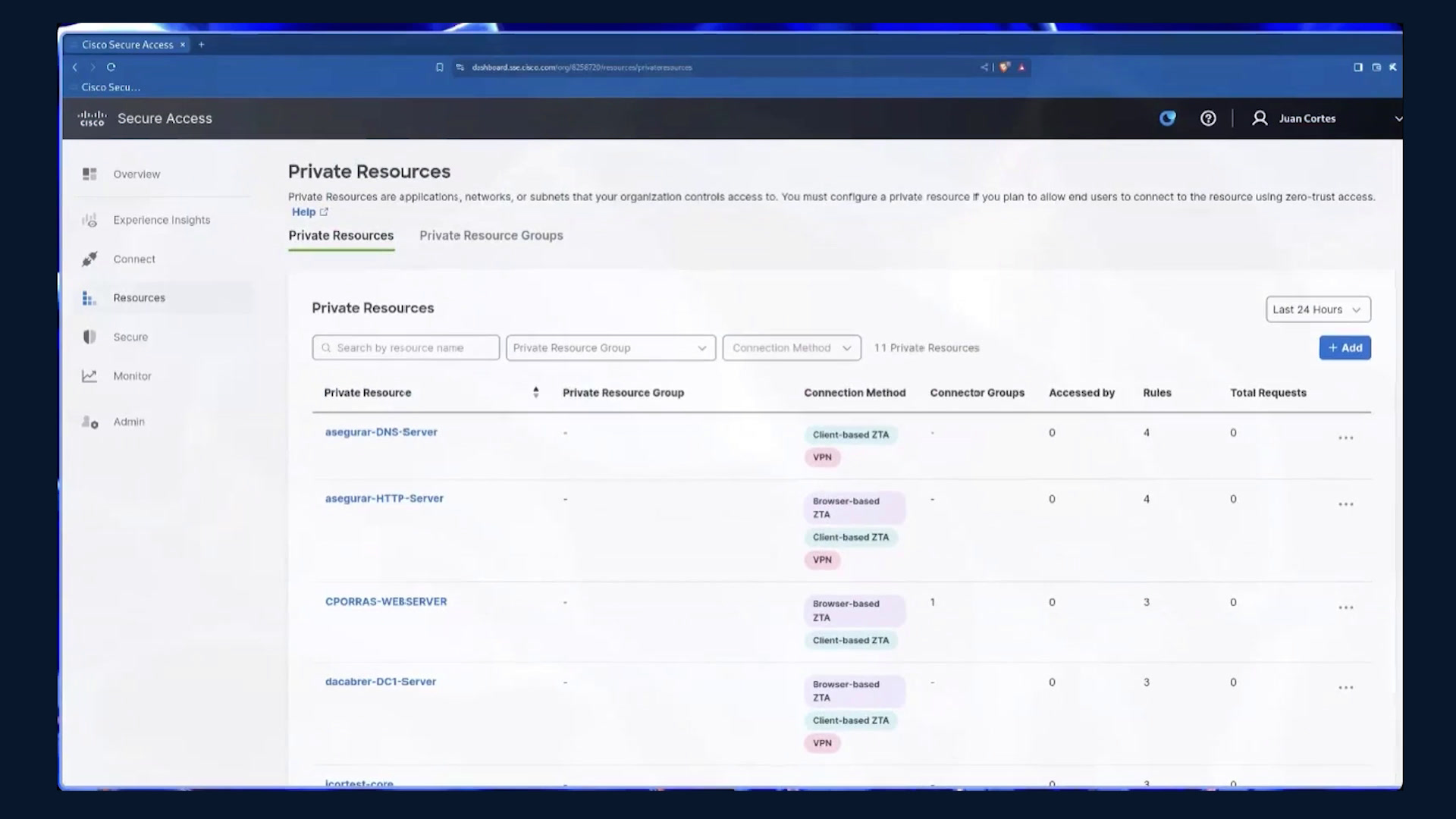Expand the user account menu chevron
1456x819 pixels.
[1398, 119]
